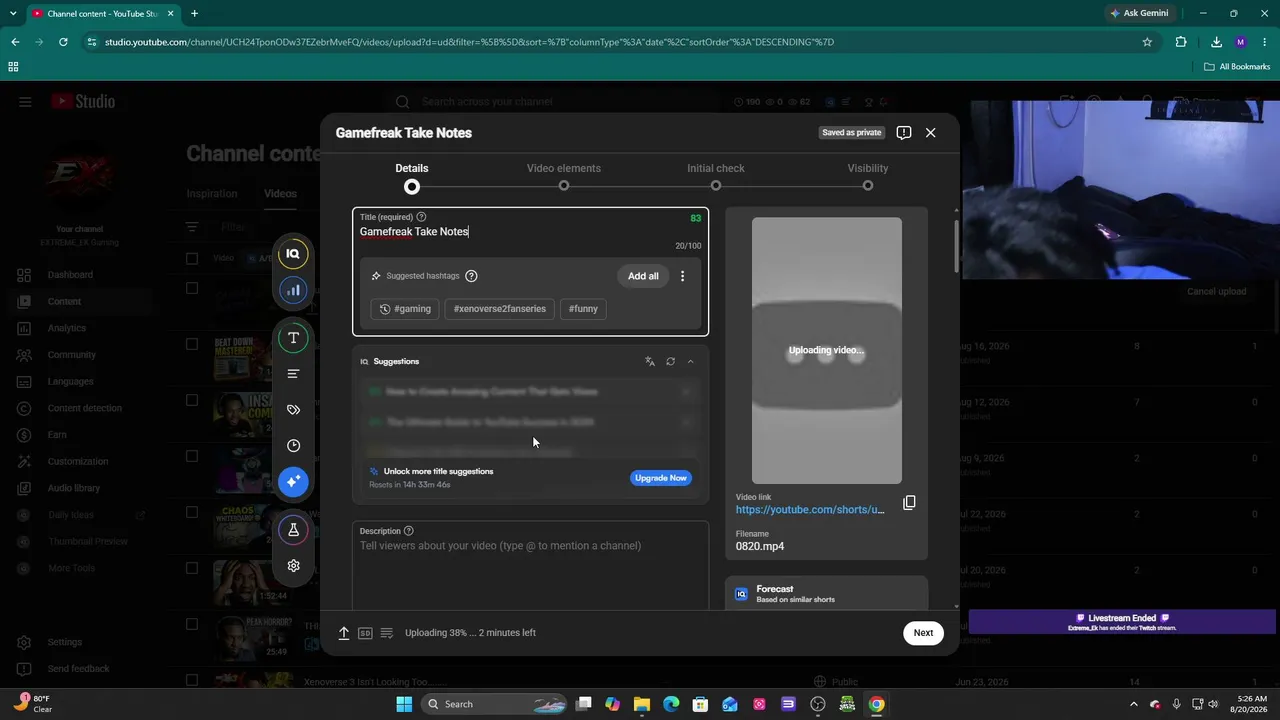Viewport: 1280px width, 720px height.
Task: Open Microsoft Store from the taskbar
Action: click(701, 704)
